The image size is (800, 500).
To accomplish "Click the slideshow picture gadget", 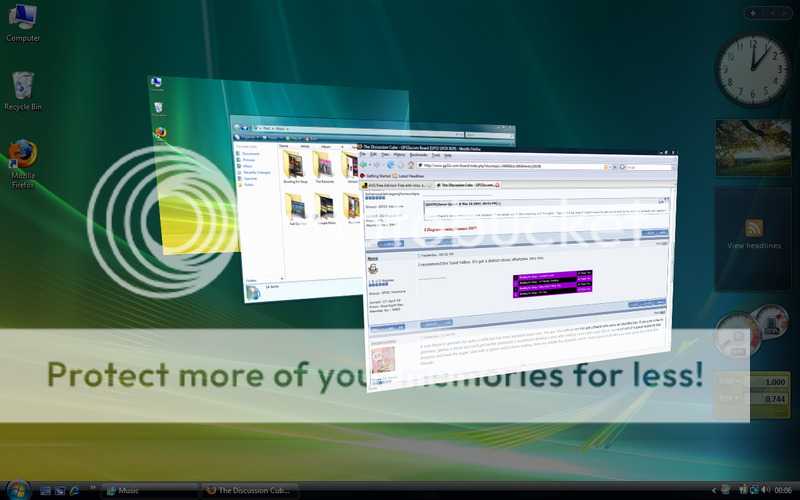I will [x=753, y=147].
